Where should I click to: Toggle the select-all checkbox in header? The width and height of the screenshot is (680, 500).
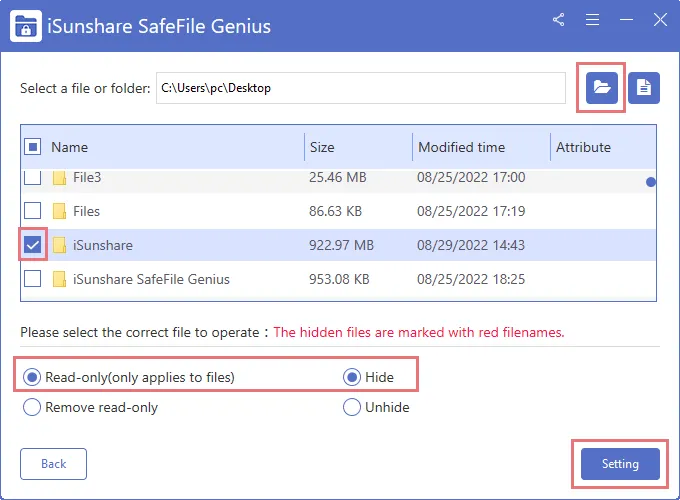pyautogui.click(x=33, y=147)
